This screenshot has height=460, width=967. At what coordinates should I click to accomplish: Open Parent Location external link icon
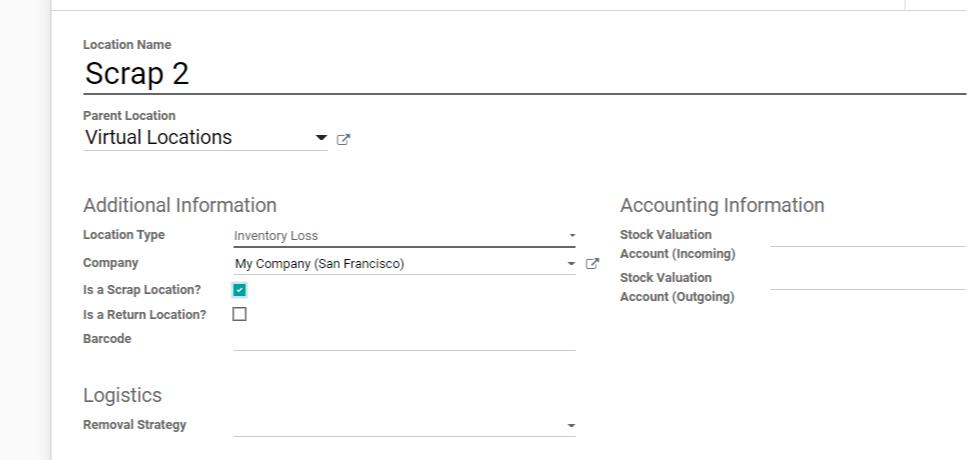point(344,139)
